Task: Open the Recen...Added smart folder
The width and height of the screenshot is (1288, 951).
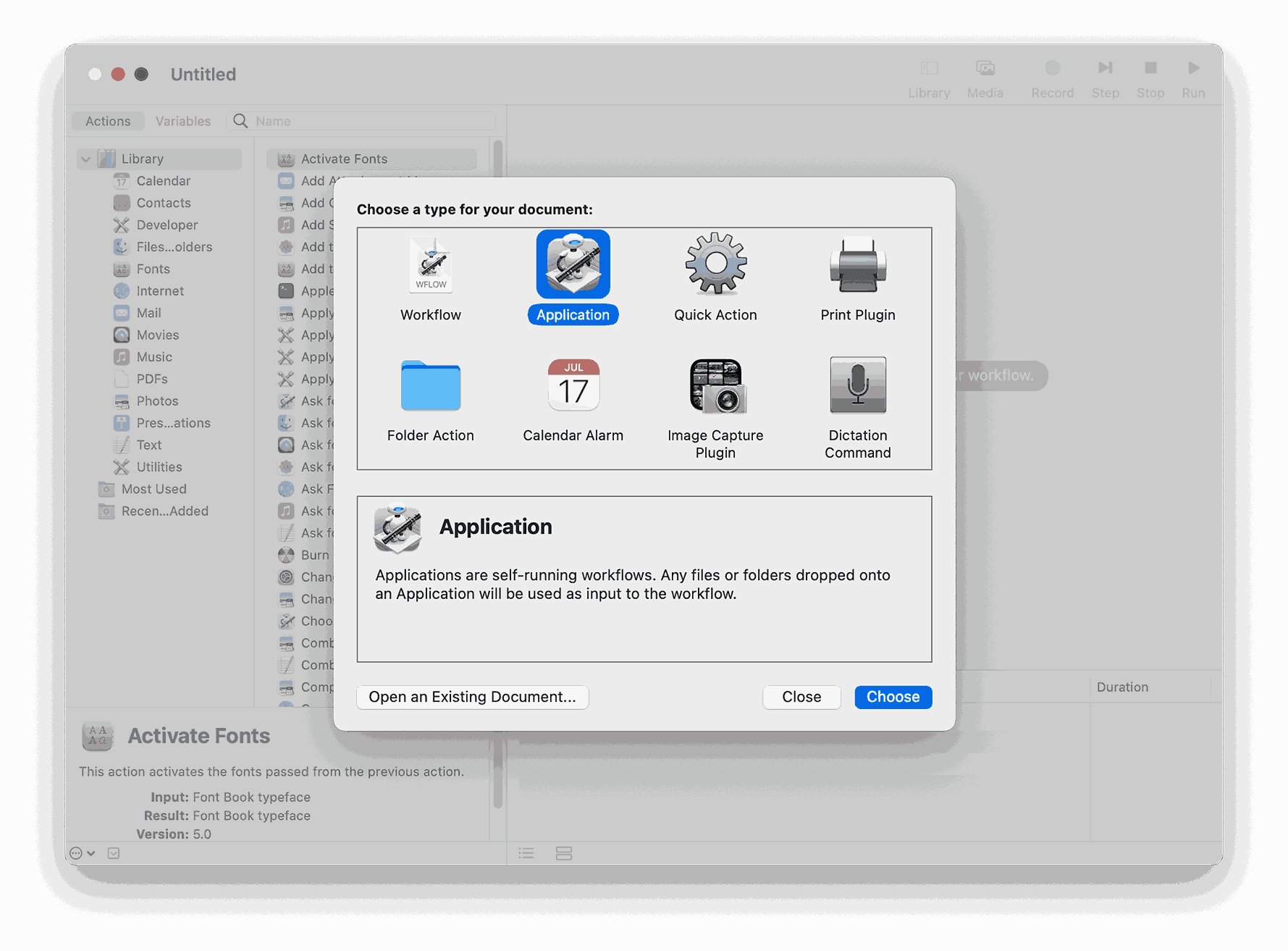Action: point(164,511)
